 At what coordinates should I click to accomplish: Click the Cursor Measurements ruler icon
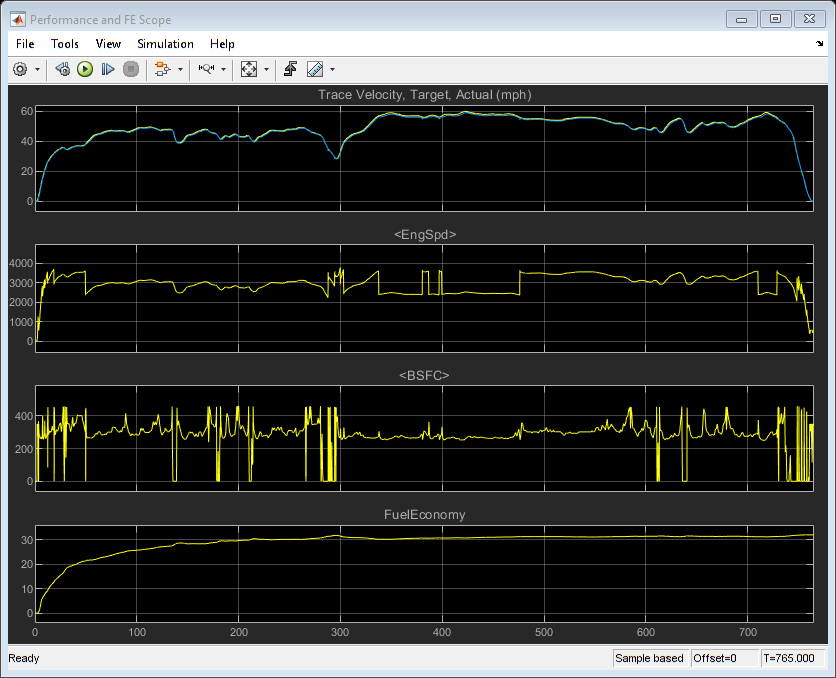pos(315,69)
